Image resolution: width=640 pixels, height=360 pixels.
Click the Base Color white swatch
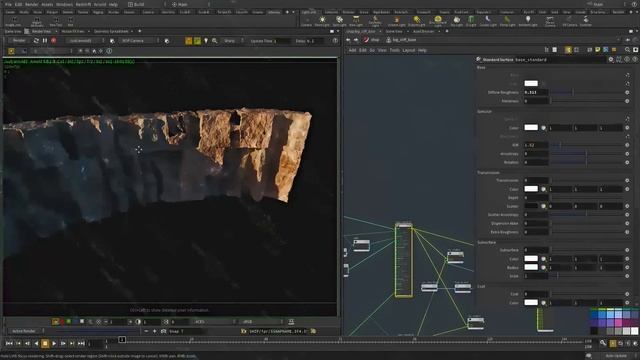[x=531, y=83]
